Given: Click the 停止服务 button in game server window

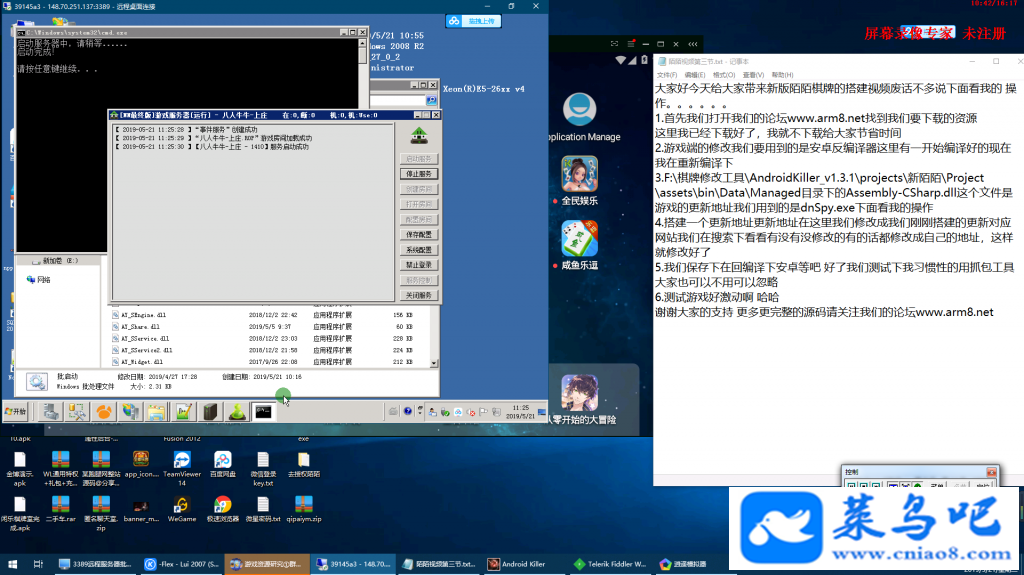Looking at the screenshot, I should point(419,174).
